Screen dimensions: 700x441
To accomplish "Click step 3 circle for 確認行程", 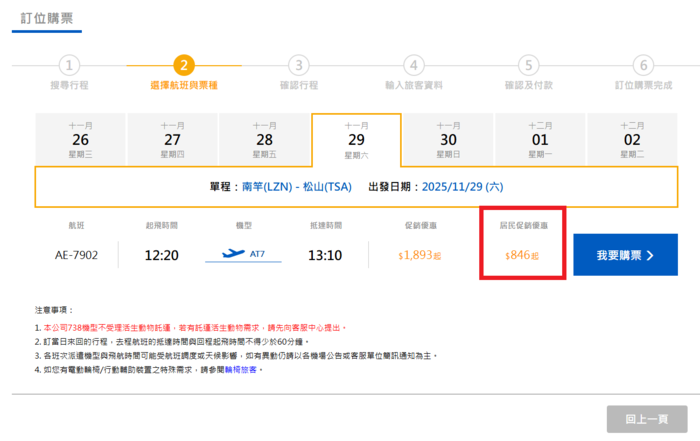I will pyautogui.click(x=298, y=66).
